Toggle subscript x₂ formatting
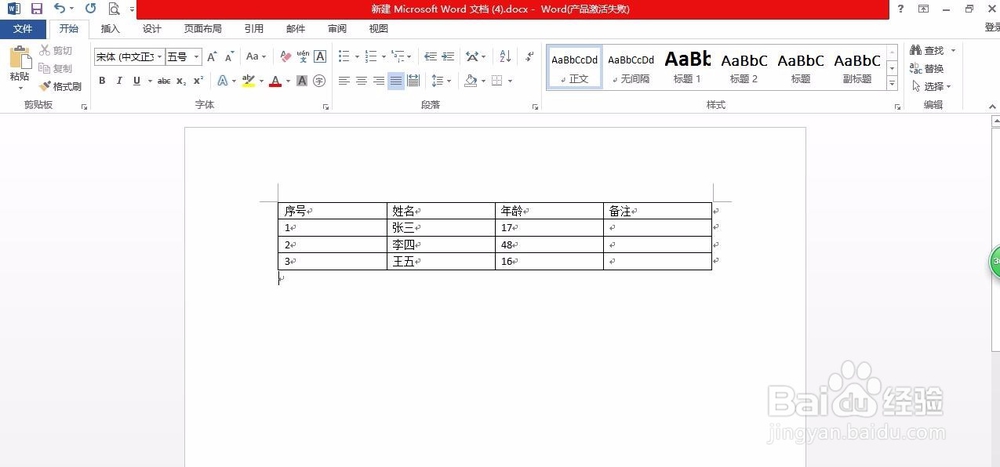Viewport: 1000px width, 467px height. pyautogui.click(x=181, y=81)
